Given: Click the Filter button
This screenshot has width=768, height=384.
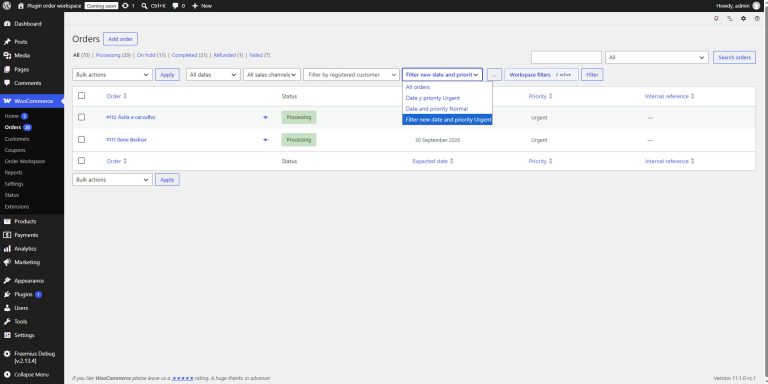Looking at the screenshot, I should pyautogui.click(x=592, y=74).
